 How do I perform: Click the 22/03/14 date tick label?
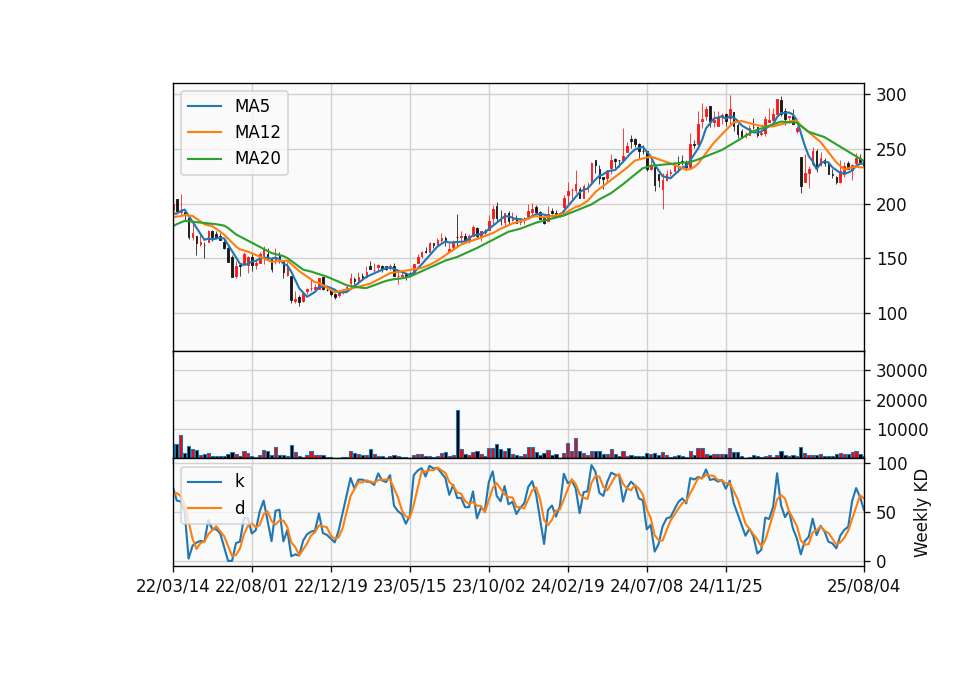(173, 586)
